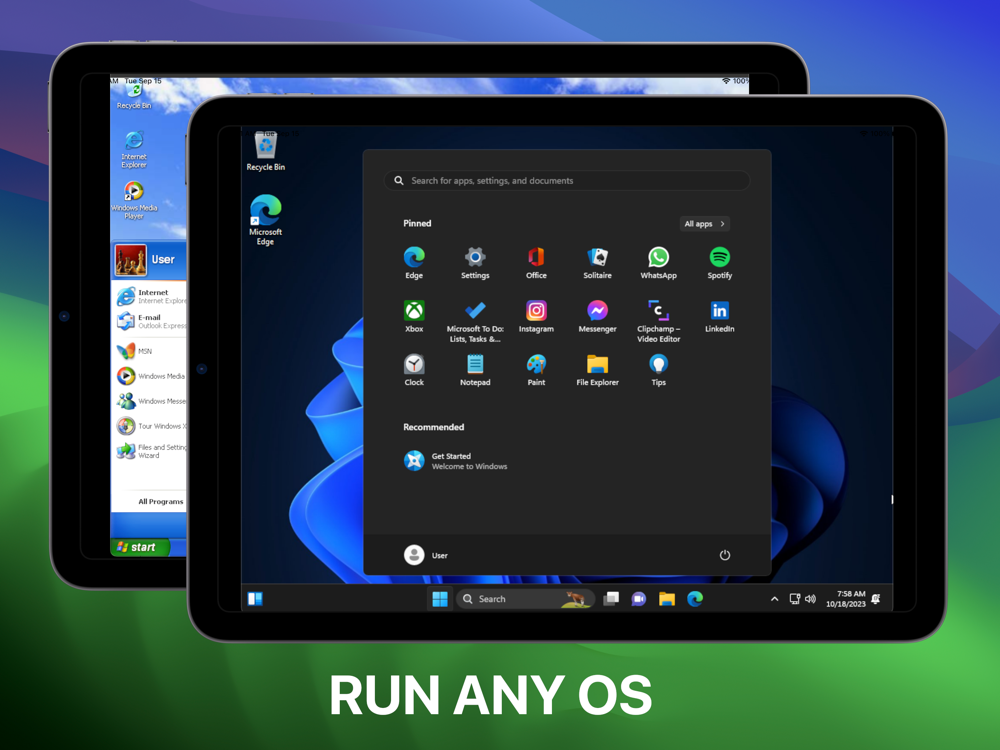The height and width of the screenshot is (750, 1000).
Task: Open Widgets button on taskbar
Action: coord(255,599)
